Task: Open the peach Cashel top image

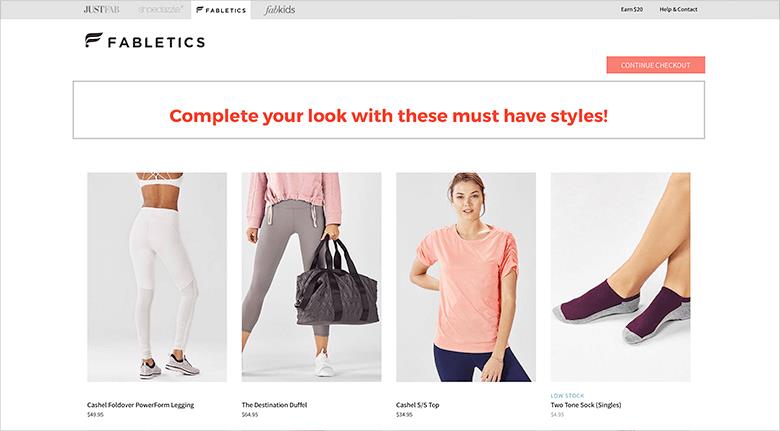Action: click(466, 277)
